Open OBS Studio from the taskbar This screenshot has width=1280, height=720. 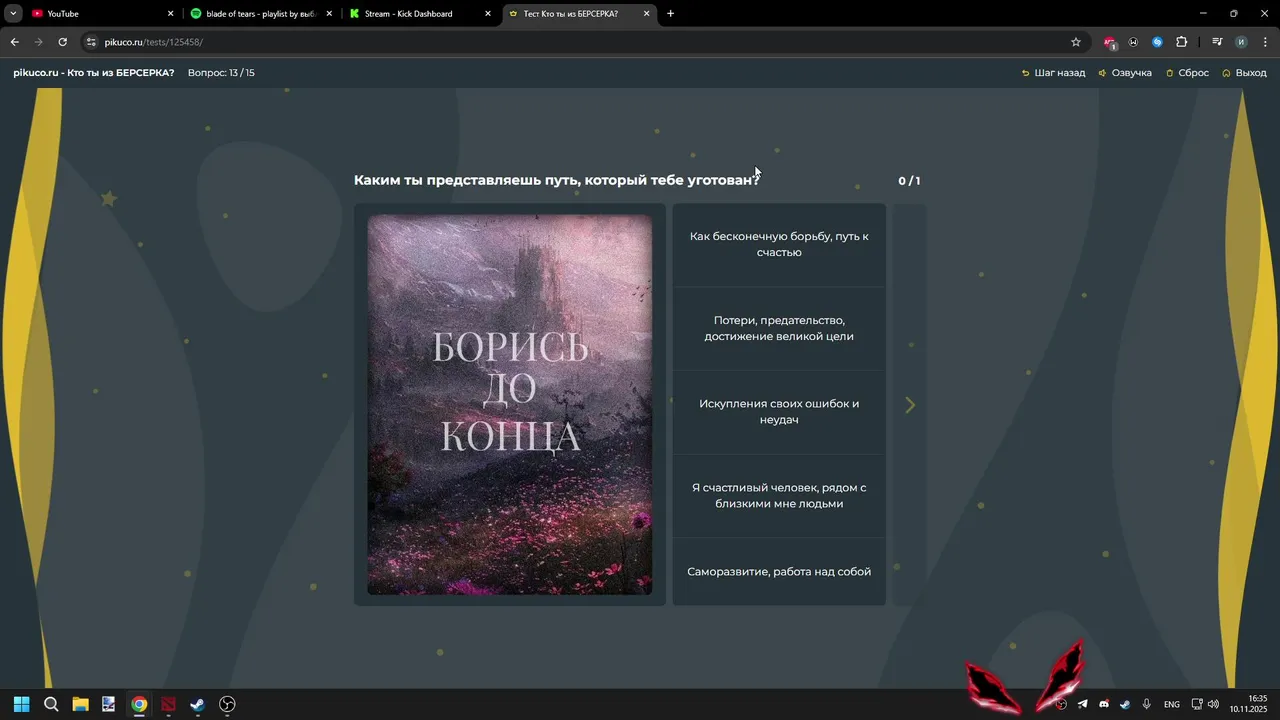[x=227, y=704]
